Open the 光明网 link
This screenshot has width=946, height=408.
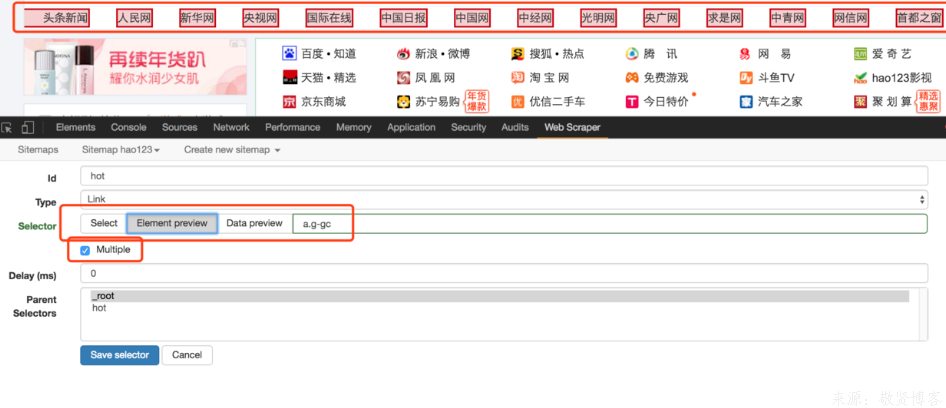click(x=598, y=19)
